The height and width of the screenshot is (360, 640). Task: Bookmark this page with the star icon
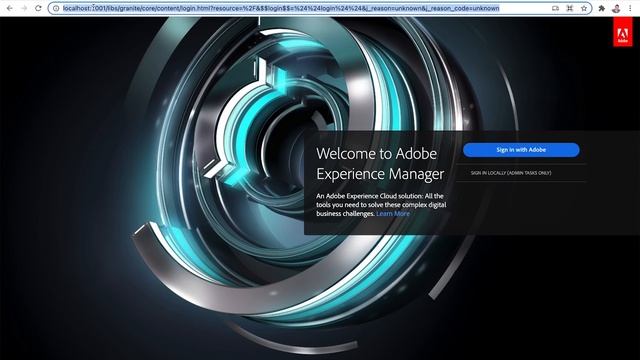click(x=584, y=8)
